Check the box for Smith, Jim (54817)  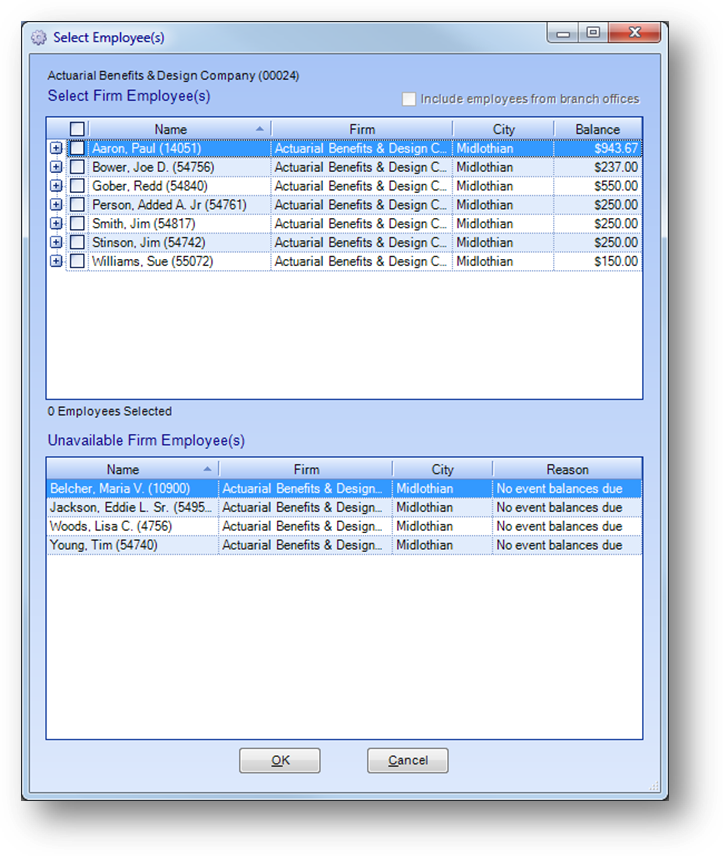[x=77, y=223]
